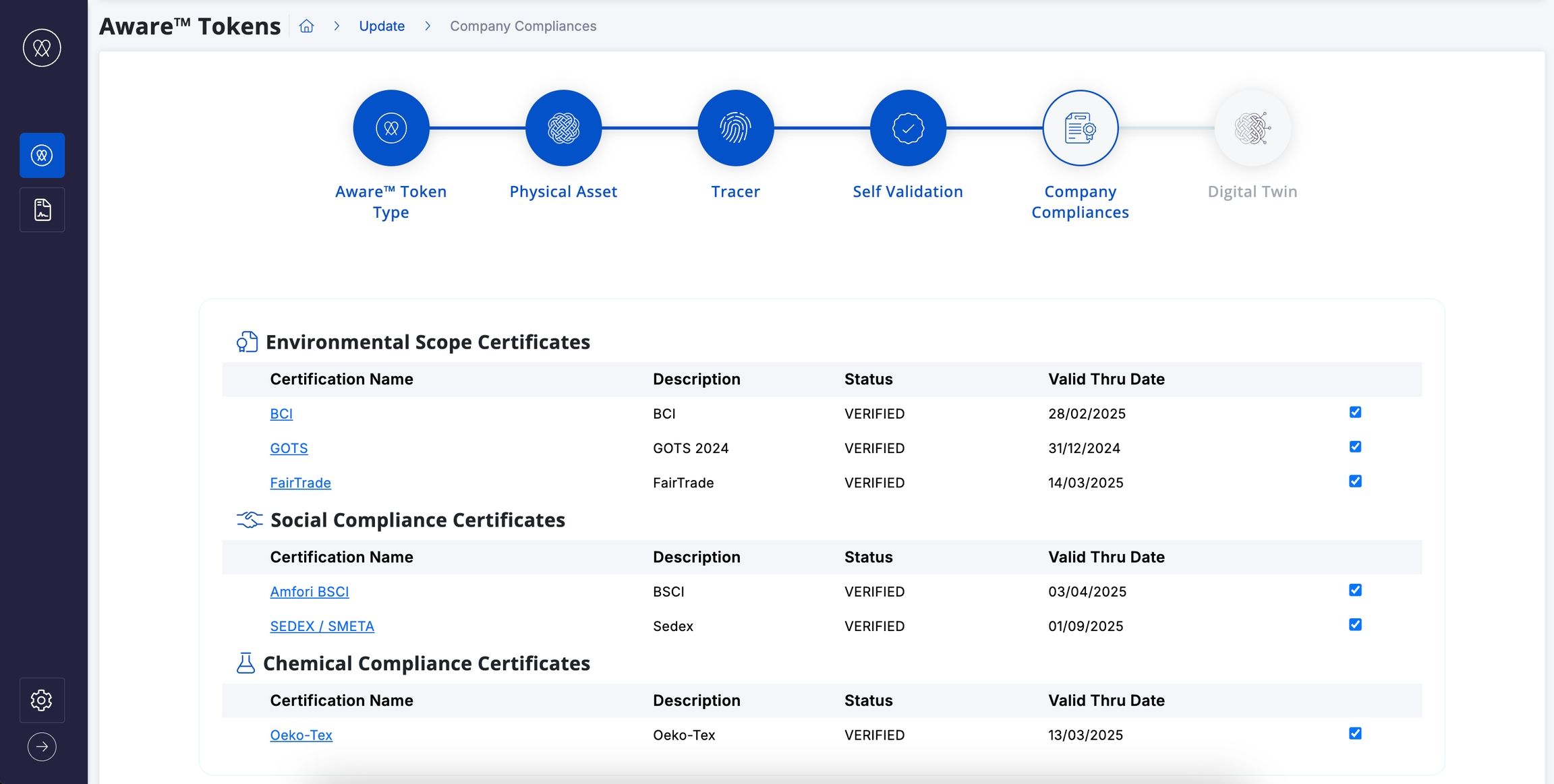Click the 28/02/2025 valid thru date
The width and height of the screenshot is (1554, 784).
(x=1087, y=414)
